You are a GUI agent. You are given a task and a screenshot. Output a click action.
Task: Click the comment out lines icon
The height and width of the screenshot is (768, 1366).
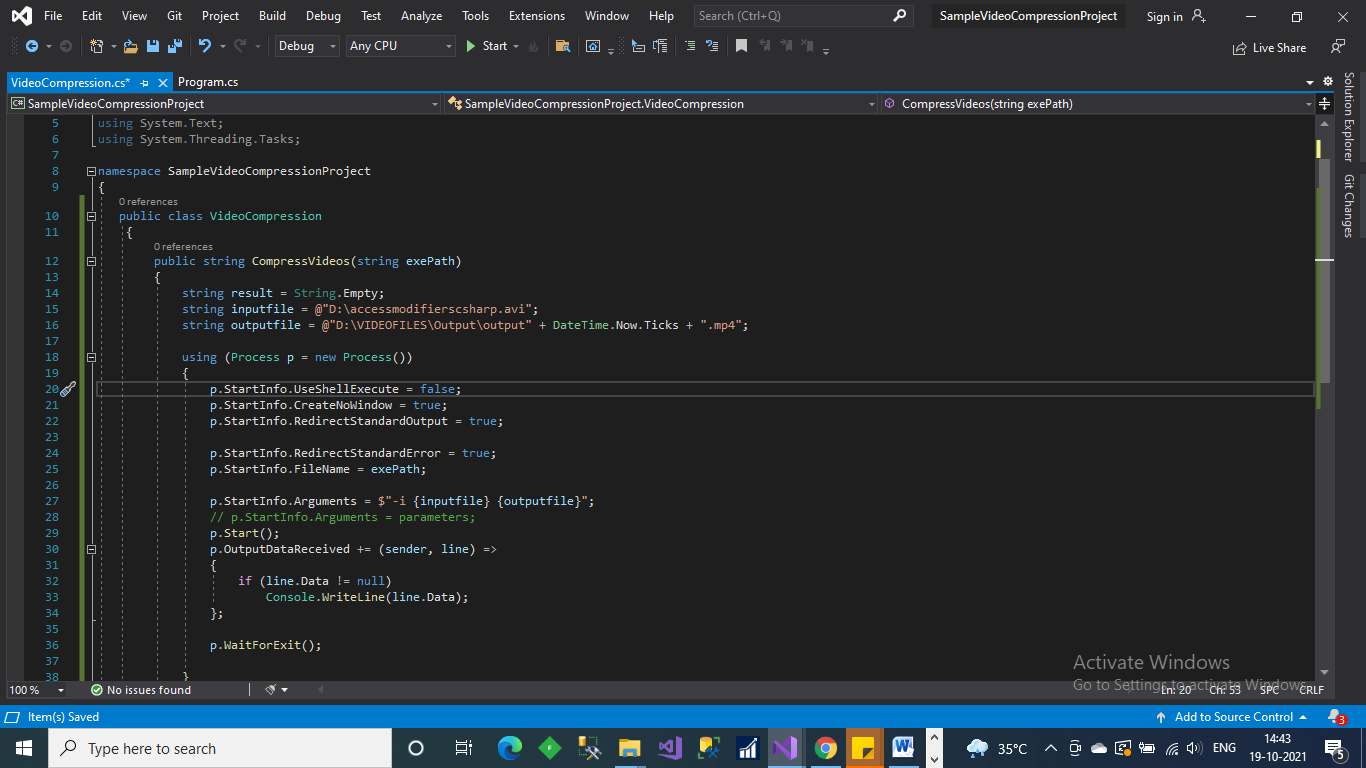690,46
